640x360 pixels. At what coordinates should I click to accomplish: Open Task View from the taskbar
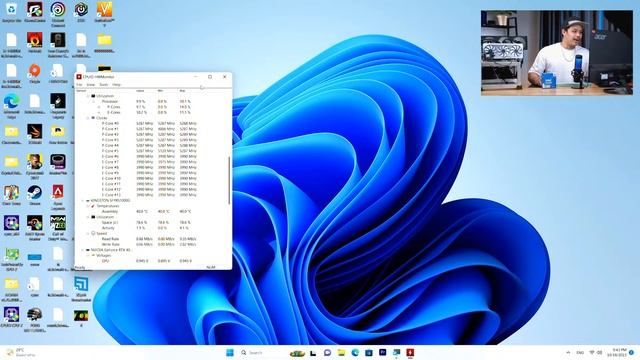click(x=313, y=352)
